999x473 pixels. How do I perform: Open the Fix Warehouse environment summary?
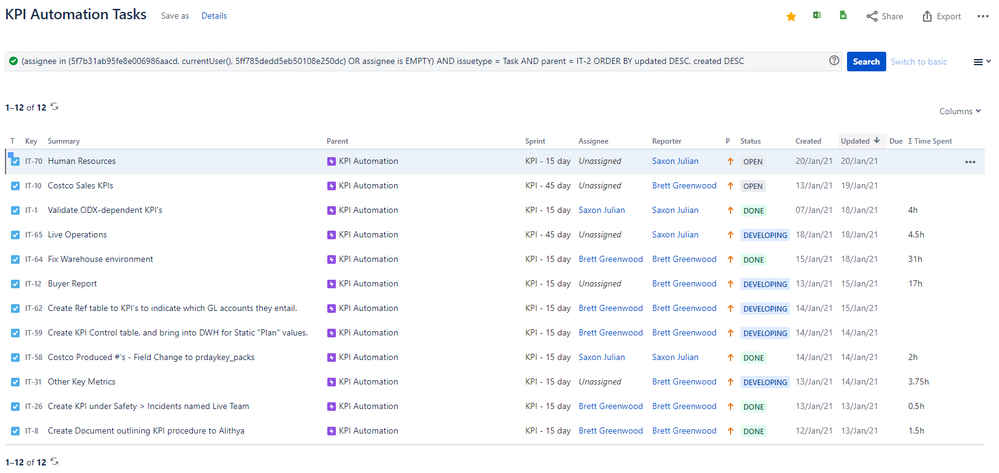pyautogui.click(x=100, y=259)
